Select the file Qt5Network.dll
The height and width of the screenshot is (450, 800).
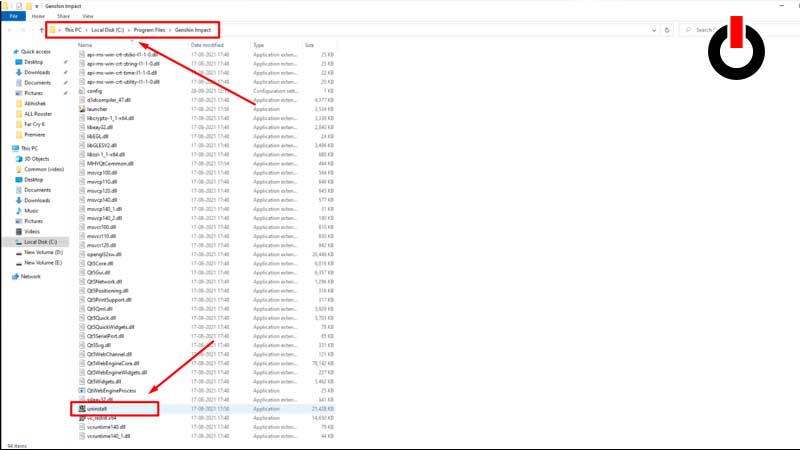click(x=104, y=282)
